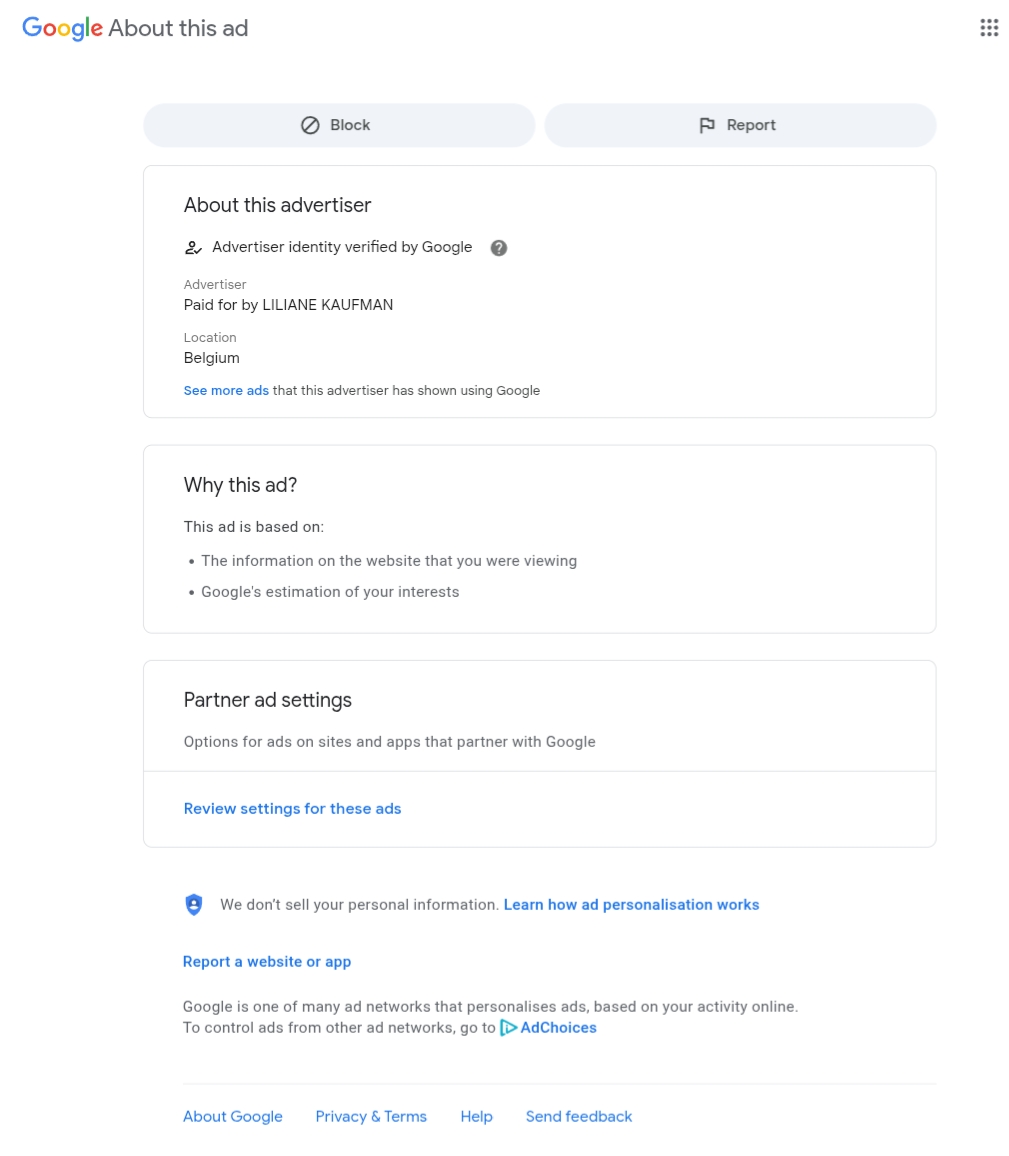
Task: Click the Report flag icon
Action: coord(707,125)
